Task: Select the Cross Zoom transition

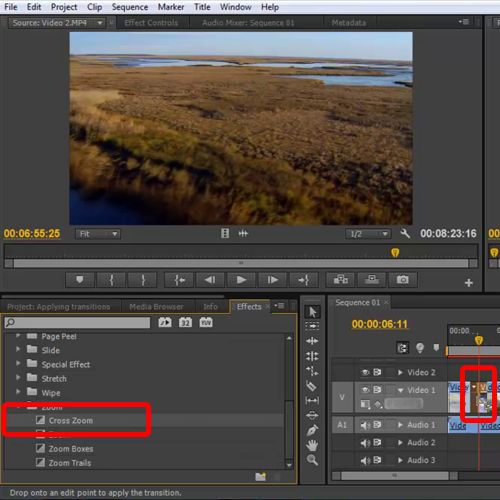Action: [x=71, y=420]
